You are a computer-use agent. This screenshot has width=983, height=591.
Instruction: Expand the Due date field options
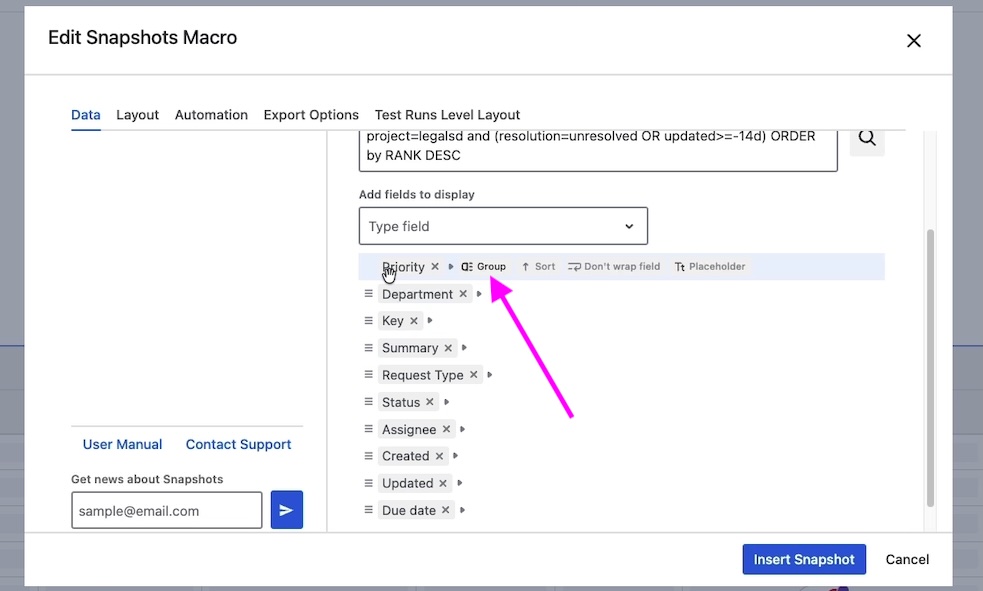(463, 510)
